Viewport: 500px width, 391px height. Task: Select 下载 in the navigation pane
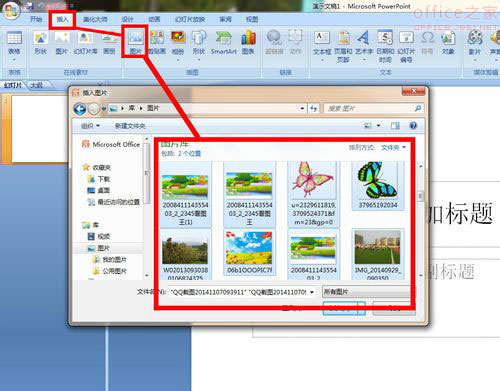99,179
